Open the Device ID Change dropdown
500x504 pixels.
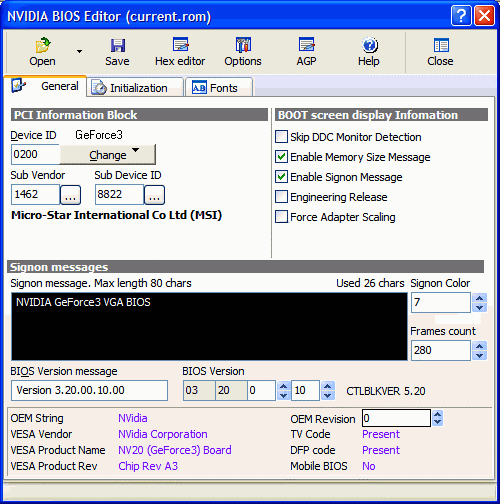pos(108,155)
